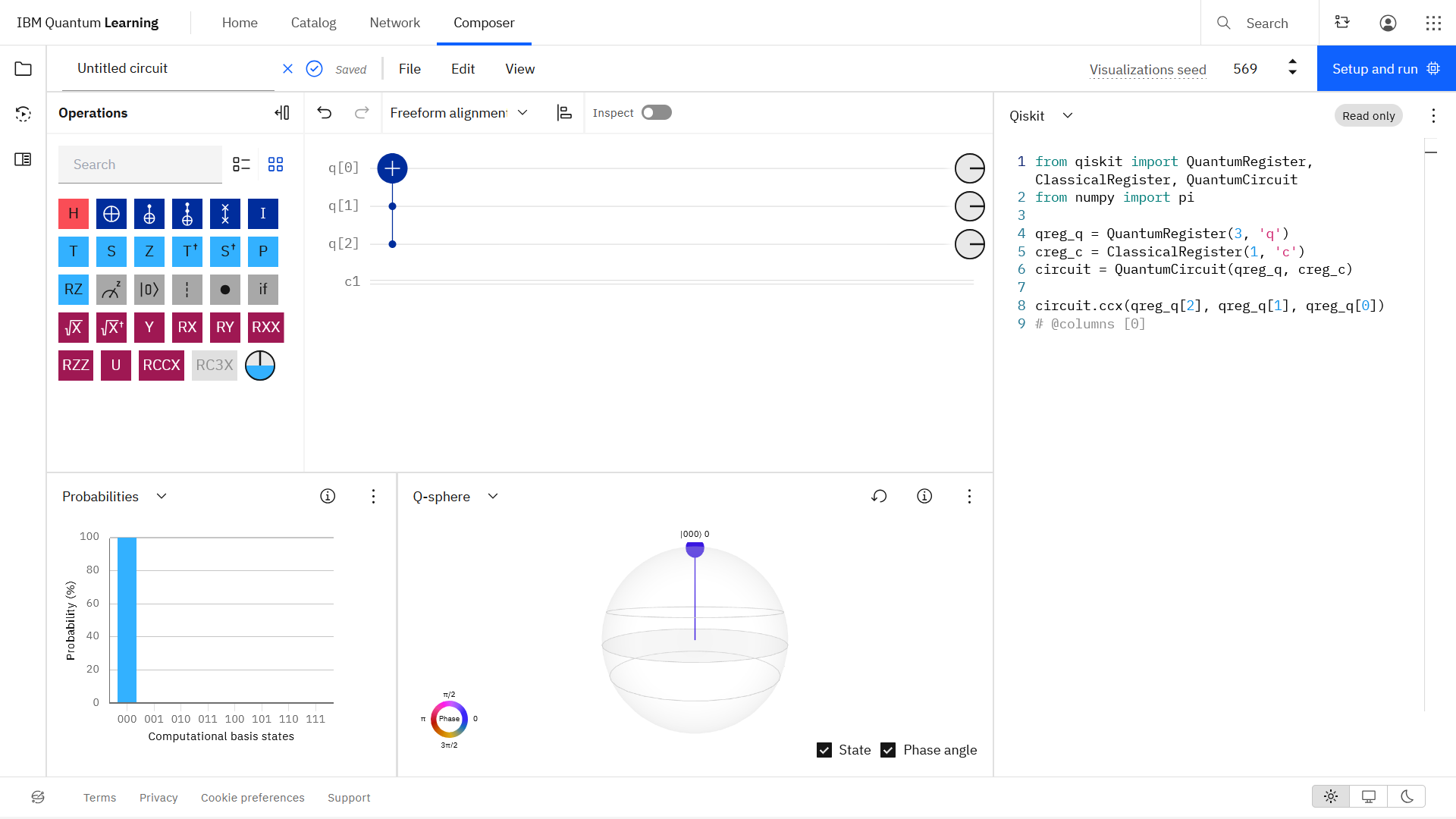
Task: Open the File menu
Action: [x=409, y=69]
